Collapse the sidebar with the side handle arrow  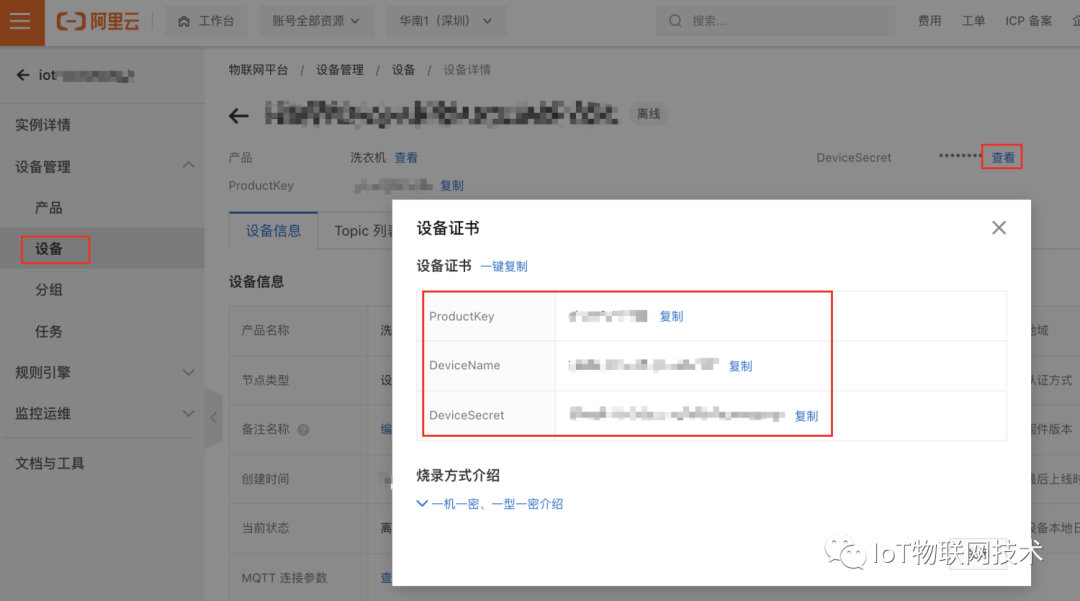point(214,417)
